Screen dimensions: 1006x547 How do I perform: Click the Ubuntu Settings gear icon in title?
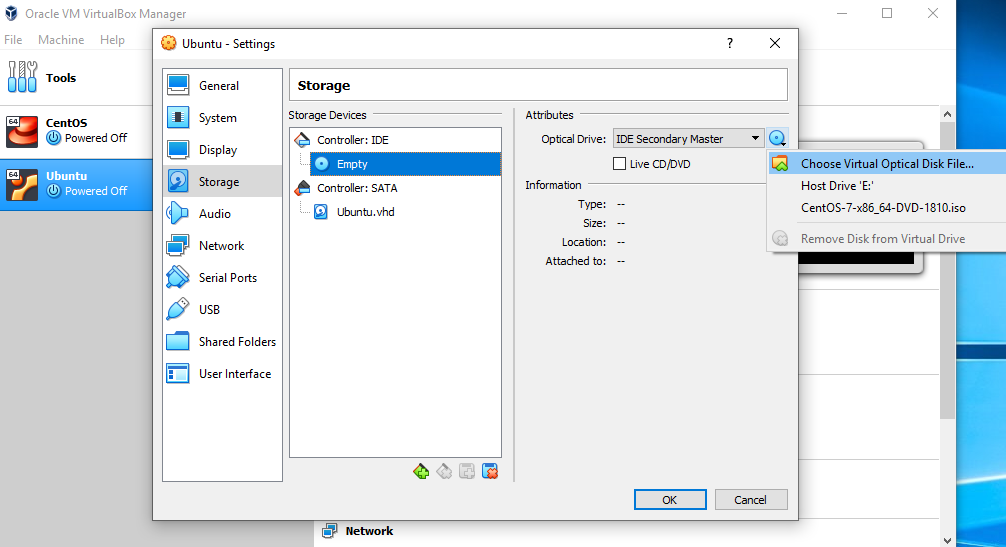pos(169,43)
